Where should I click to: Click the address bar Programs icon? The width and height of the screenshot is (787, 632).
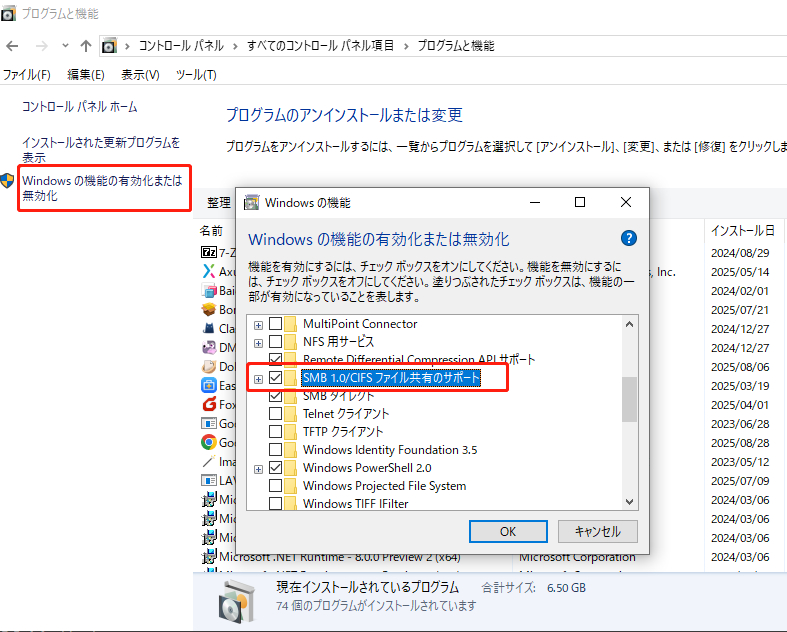[109, 46]
